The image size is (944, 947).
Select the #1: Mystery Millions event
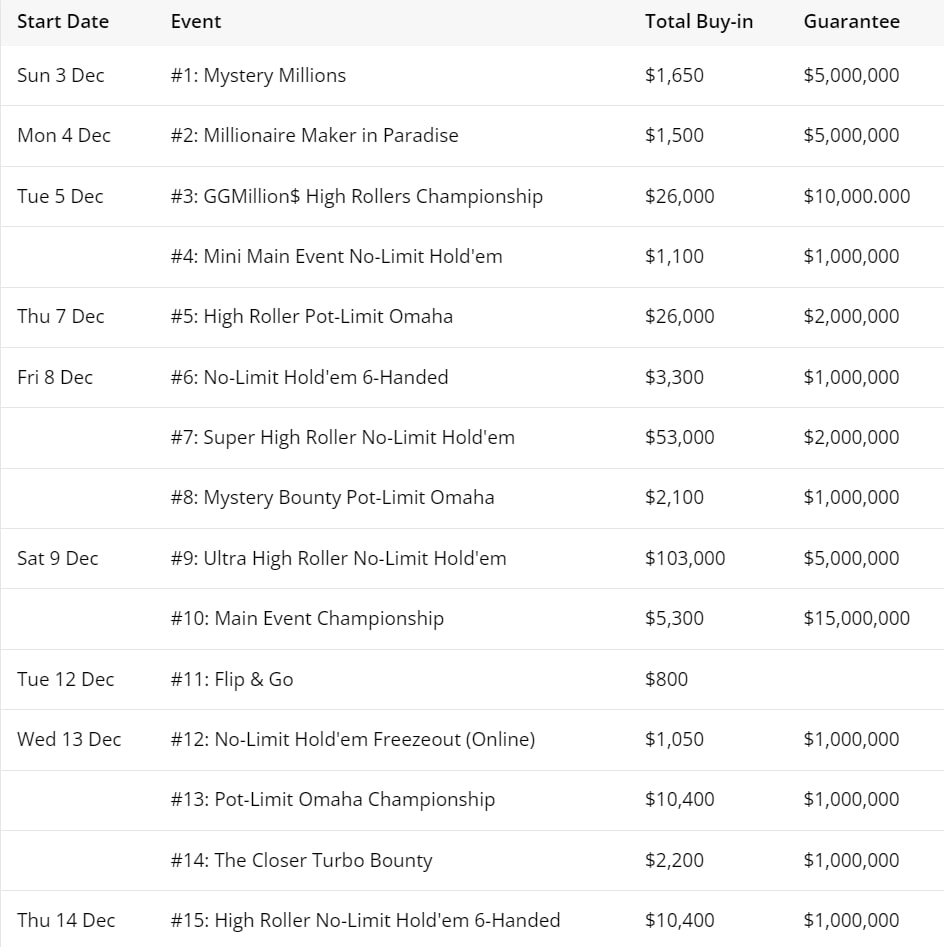(258, 75)
